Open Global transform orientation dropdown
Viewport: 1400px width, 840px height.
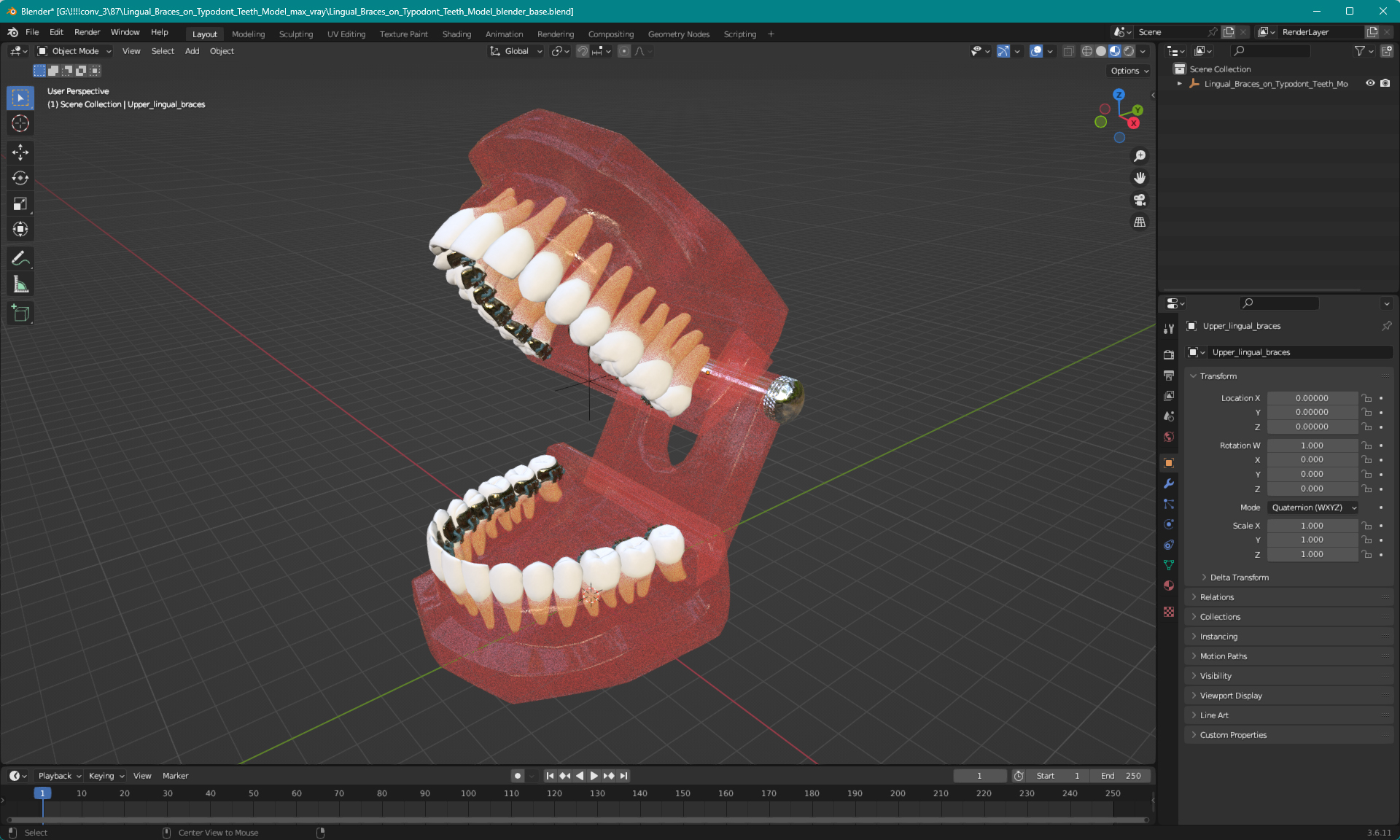pyautogui.click(x=516, y=51)
